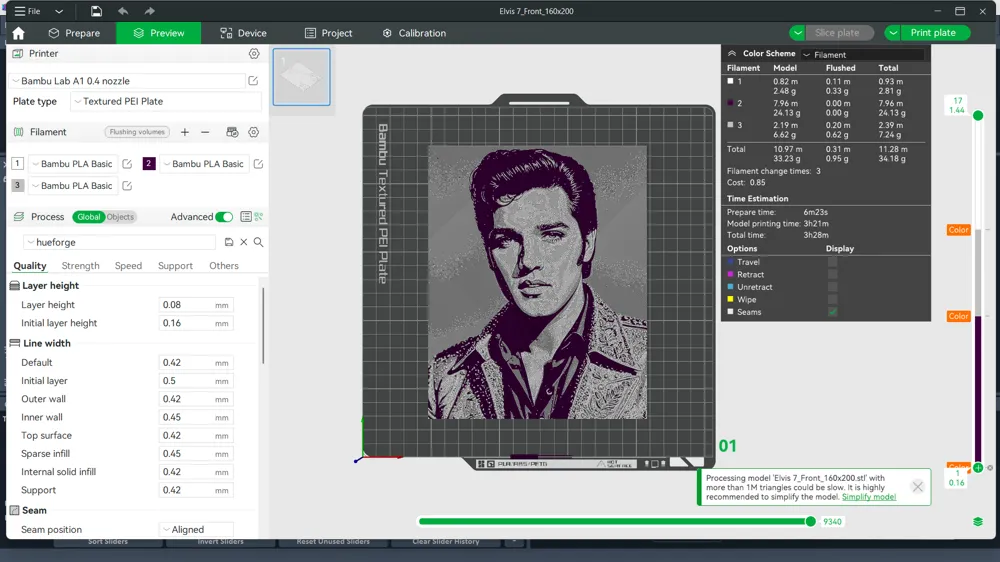Open filament 3 Bambu PLA Basic dropdown

click(73, 186)
